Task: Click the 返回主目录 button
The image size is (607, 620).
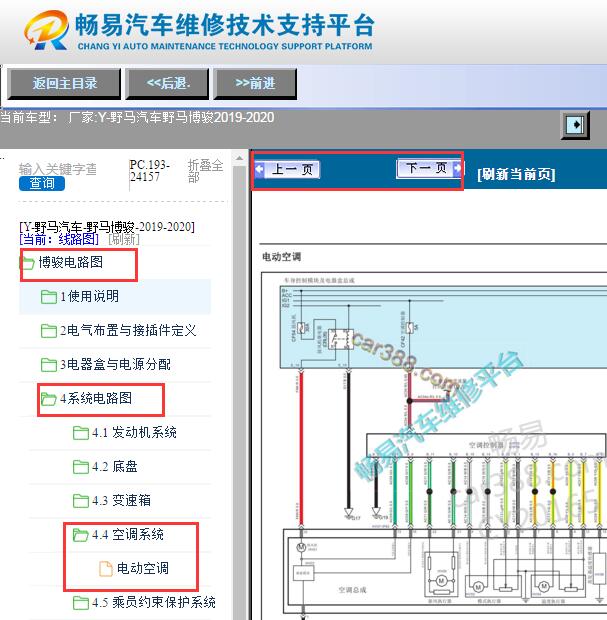Action: 64,83
